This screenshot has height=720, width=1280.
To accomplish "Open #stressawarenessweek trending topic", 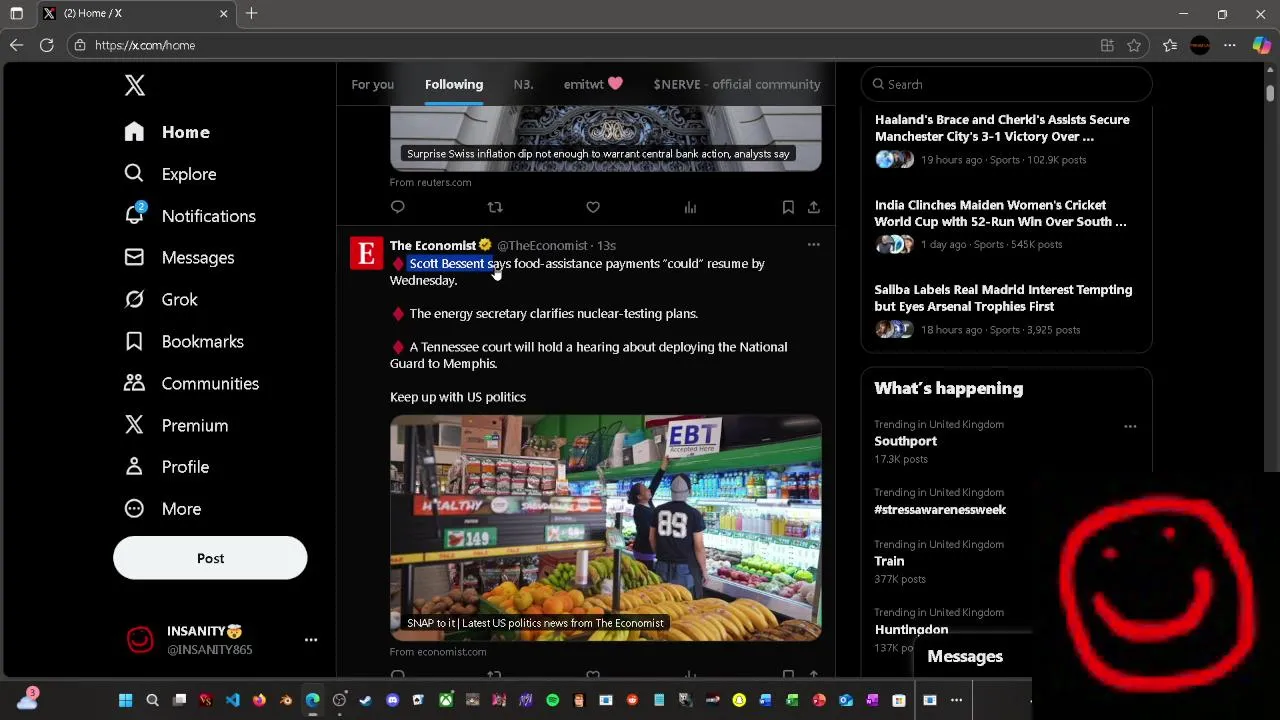I will click(x=940, y=509).
